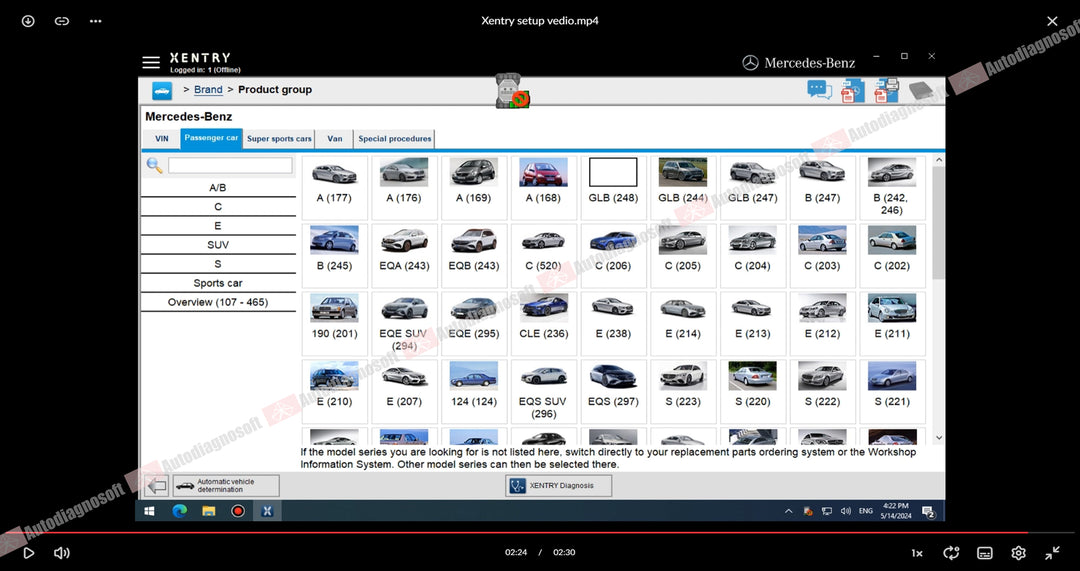Switch to the VIN tab
Viewport: 1080px width, 571px height.
point(162,138)
